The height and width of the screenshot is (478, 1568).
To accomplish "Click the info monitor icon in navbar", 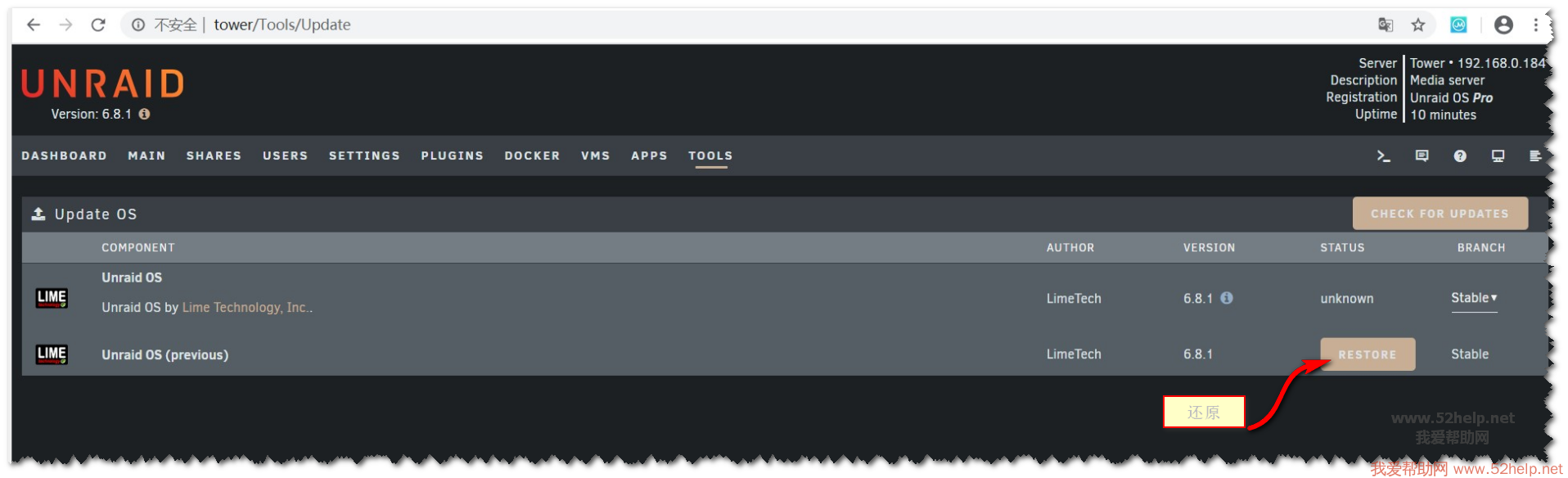I will click(x=1498, y=156).
